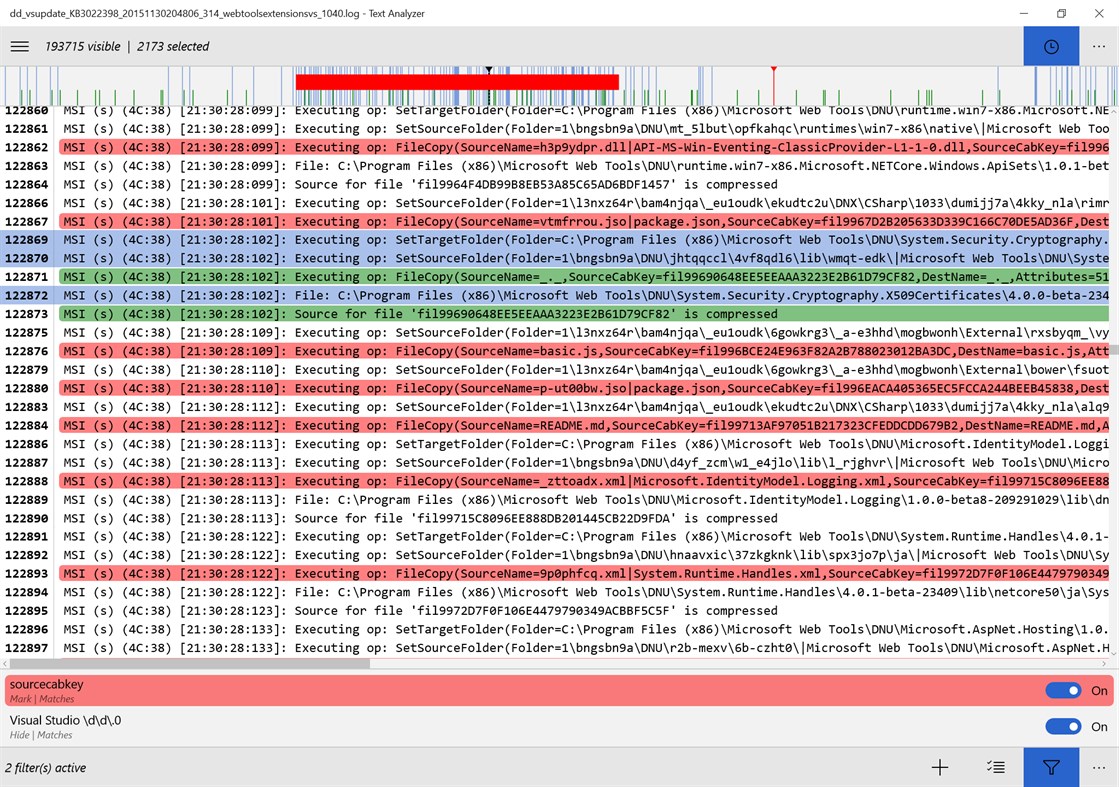Click the clock history button
Image resolution: width=1119 pixels, height=787 pixels.
tap(1050, 46)
